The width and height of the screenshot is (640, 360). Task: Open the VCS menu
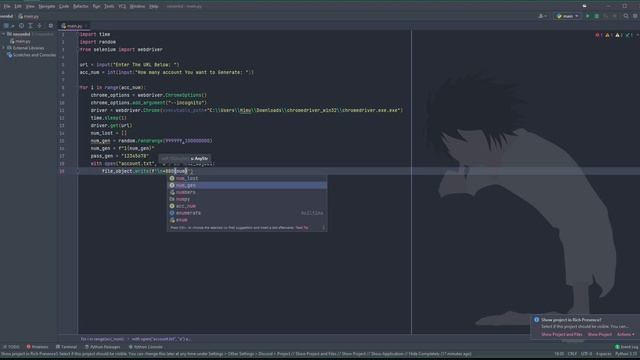(x=122, y=6)
